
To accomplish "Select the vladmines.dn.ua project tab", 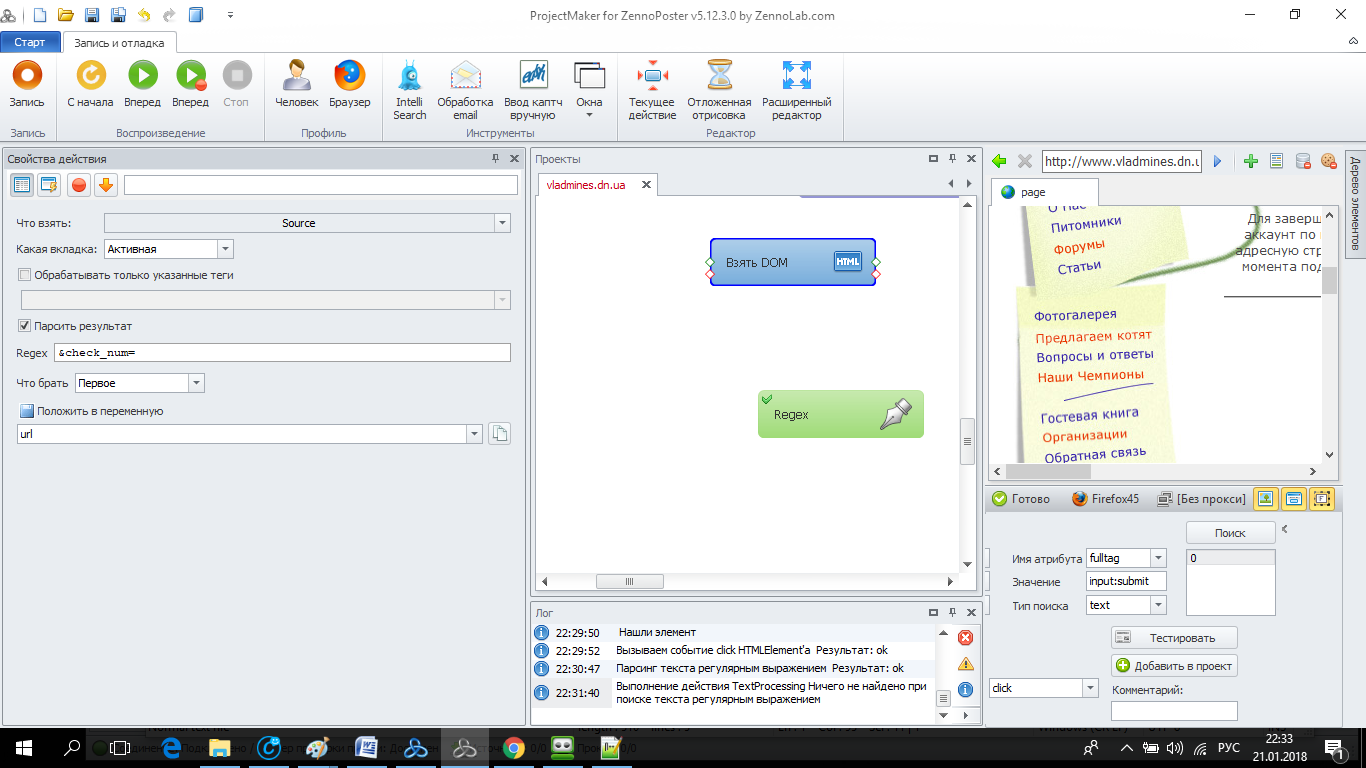I will (586, 185).
